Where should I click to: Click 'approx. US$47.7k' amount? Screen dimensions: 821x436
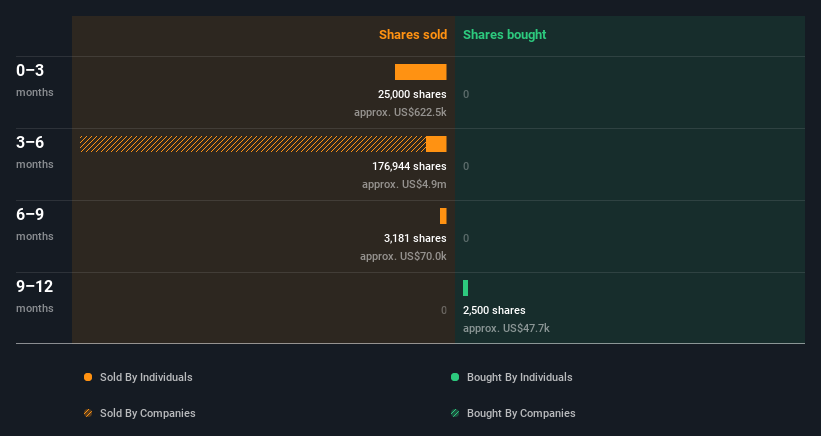(506, 328)
